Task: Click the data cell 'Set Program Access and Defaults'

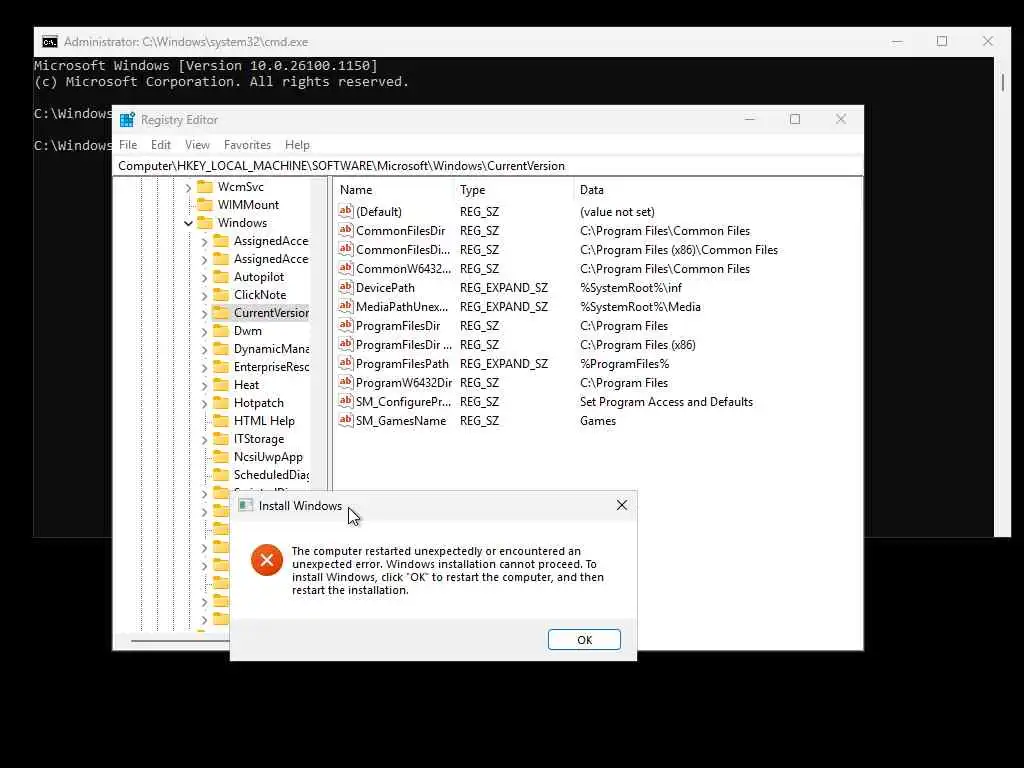Action: (666, 402)
